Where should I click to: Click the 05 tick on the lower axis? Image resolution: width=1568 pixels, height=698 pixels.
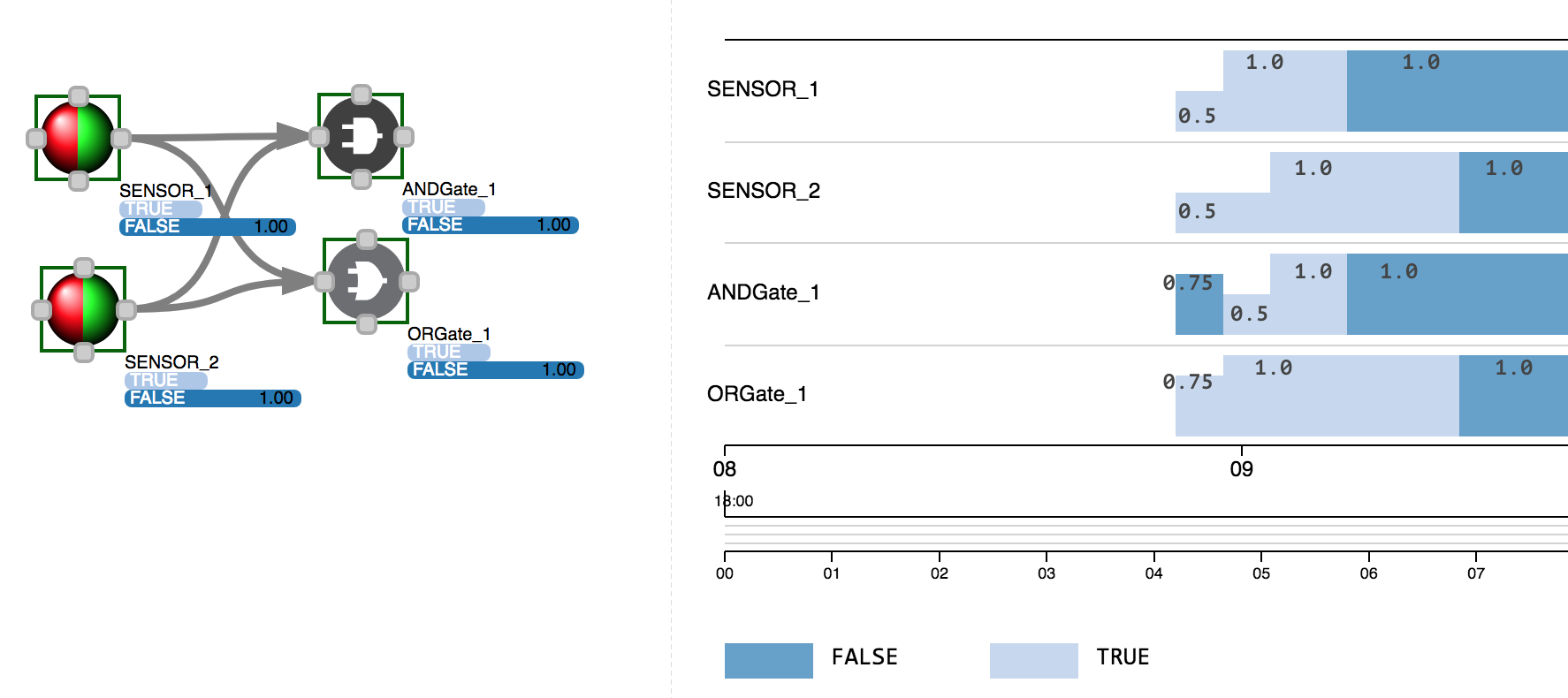[1261, 573]
